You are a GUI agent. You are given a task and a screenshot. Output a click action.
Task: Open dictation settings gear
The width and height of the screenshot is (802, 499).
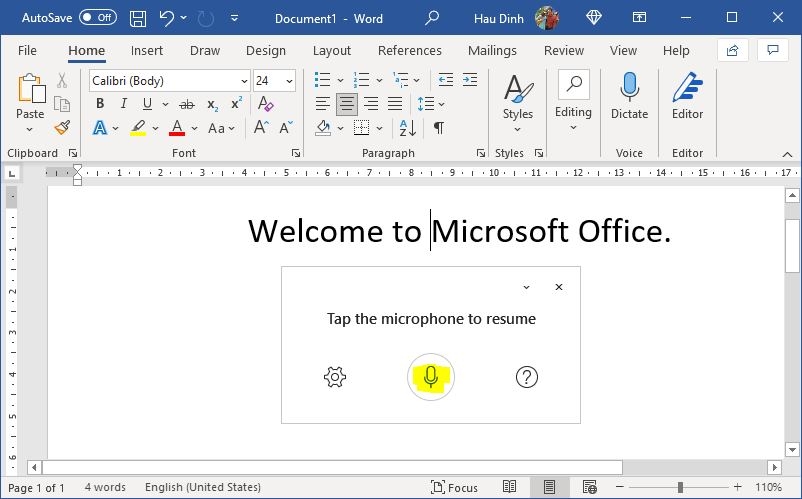pos(335,377)
